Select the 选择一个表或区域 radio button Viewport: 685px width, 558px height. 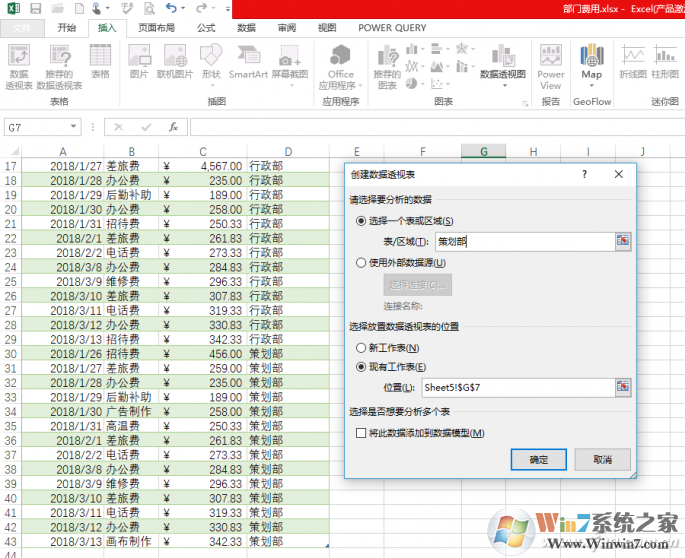361,221
